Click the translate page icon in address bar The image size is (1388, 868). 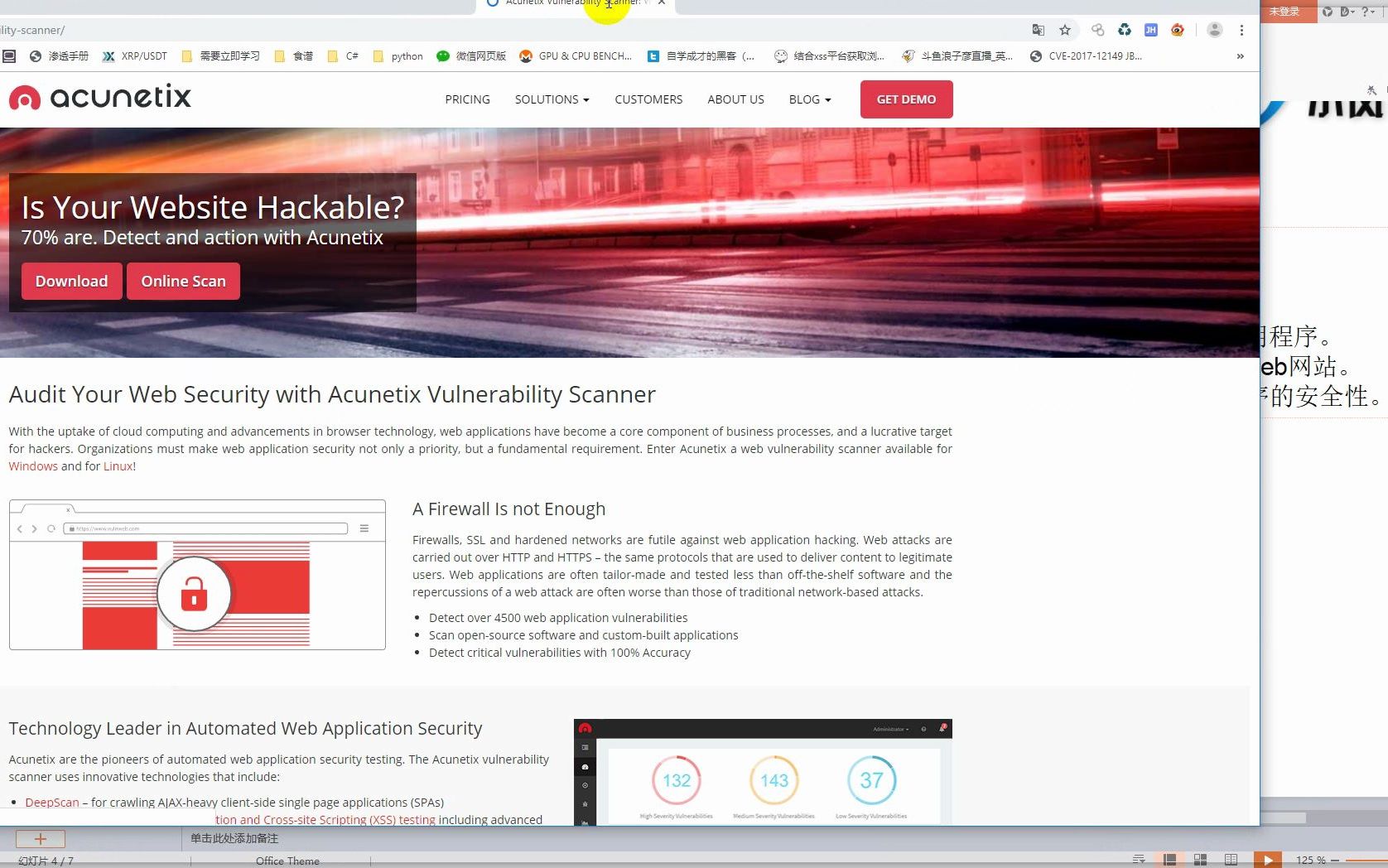click(x=1038, y=30)
